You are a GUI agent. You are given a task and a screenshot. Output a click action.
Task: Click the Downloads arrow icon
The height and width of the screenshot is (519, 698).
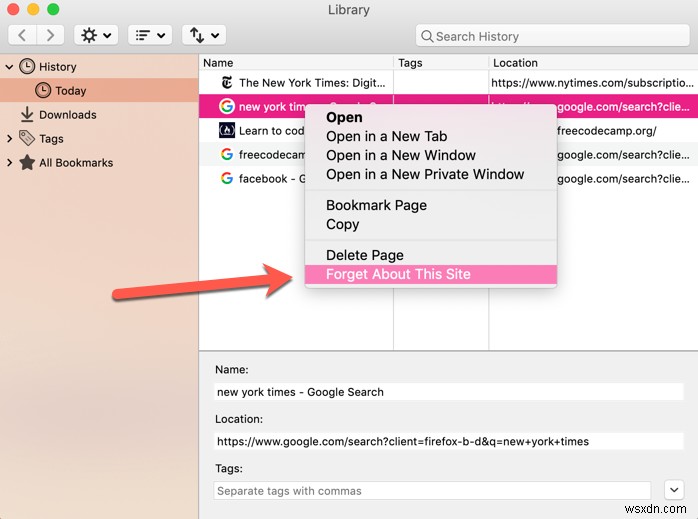click(27, 114)
